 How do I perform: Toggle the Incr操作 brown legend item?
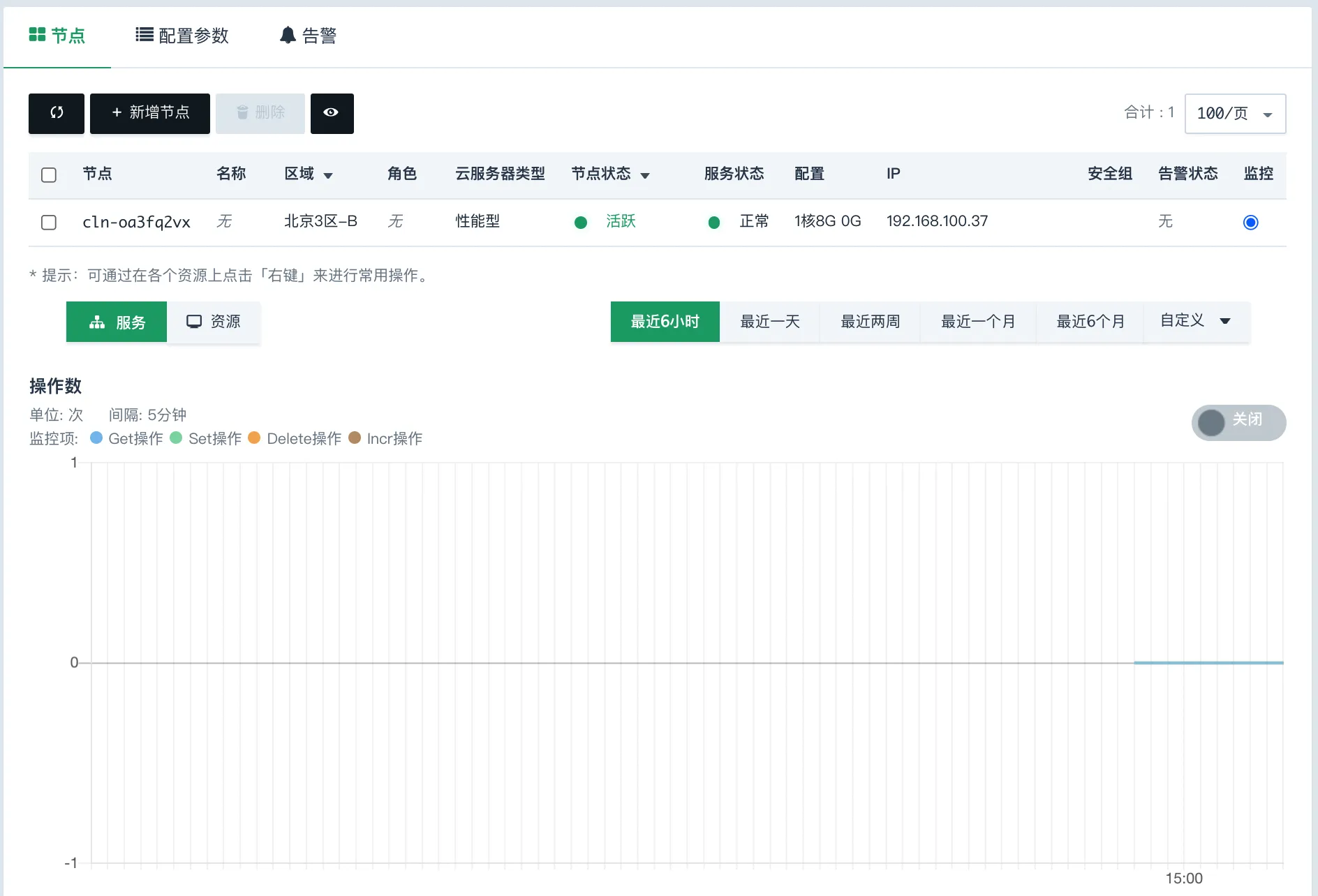pos(385,438)
